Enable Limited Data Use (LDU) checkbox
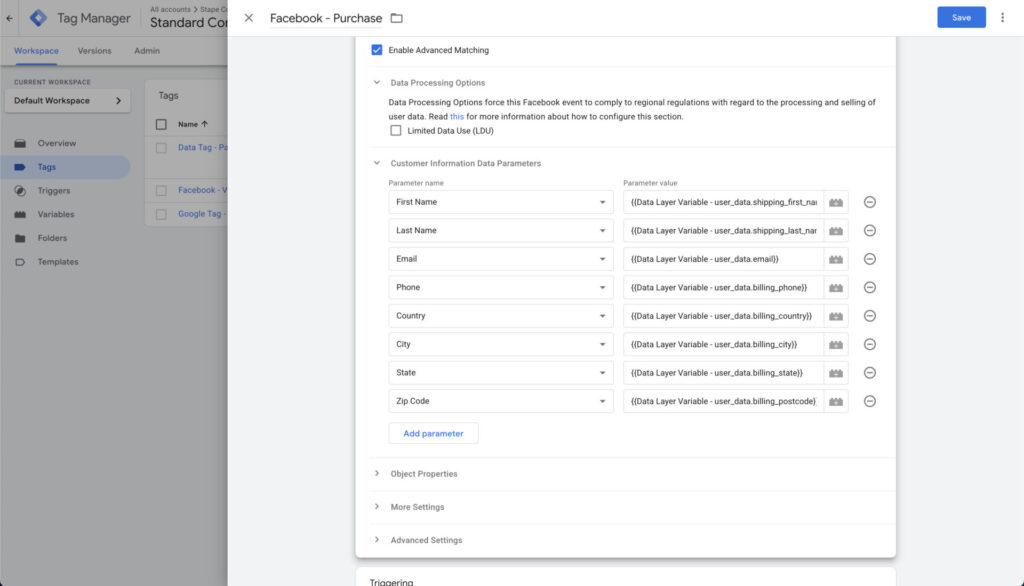The height and width of the screenshot is (586, 1024). [396, 130]
